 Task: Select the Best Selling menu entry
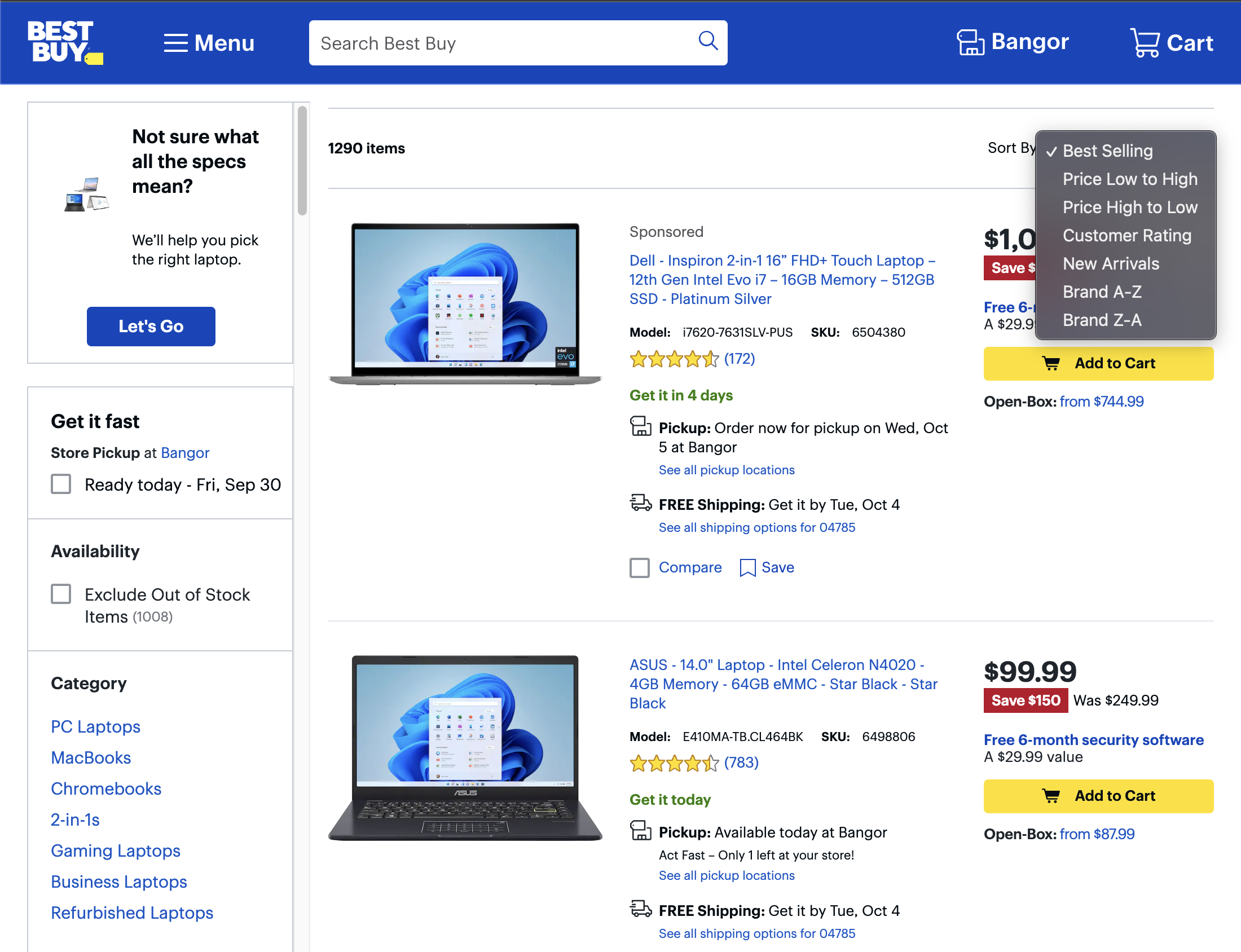click(1108, 151)
